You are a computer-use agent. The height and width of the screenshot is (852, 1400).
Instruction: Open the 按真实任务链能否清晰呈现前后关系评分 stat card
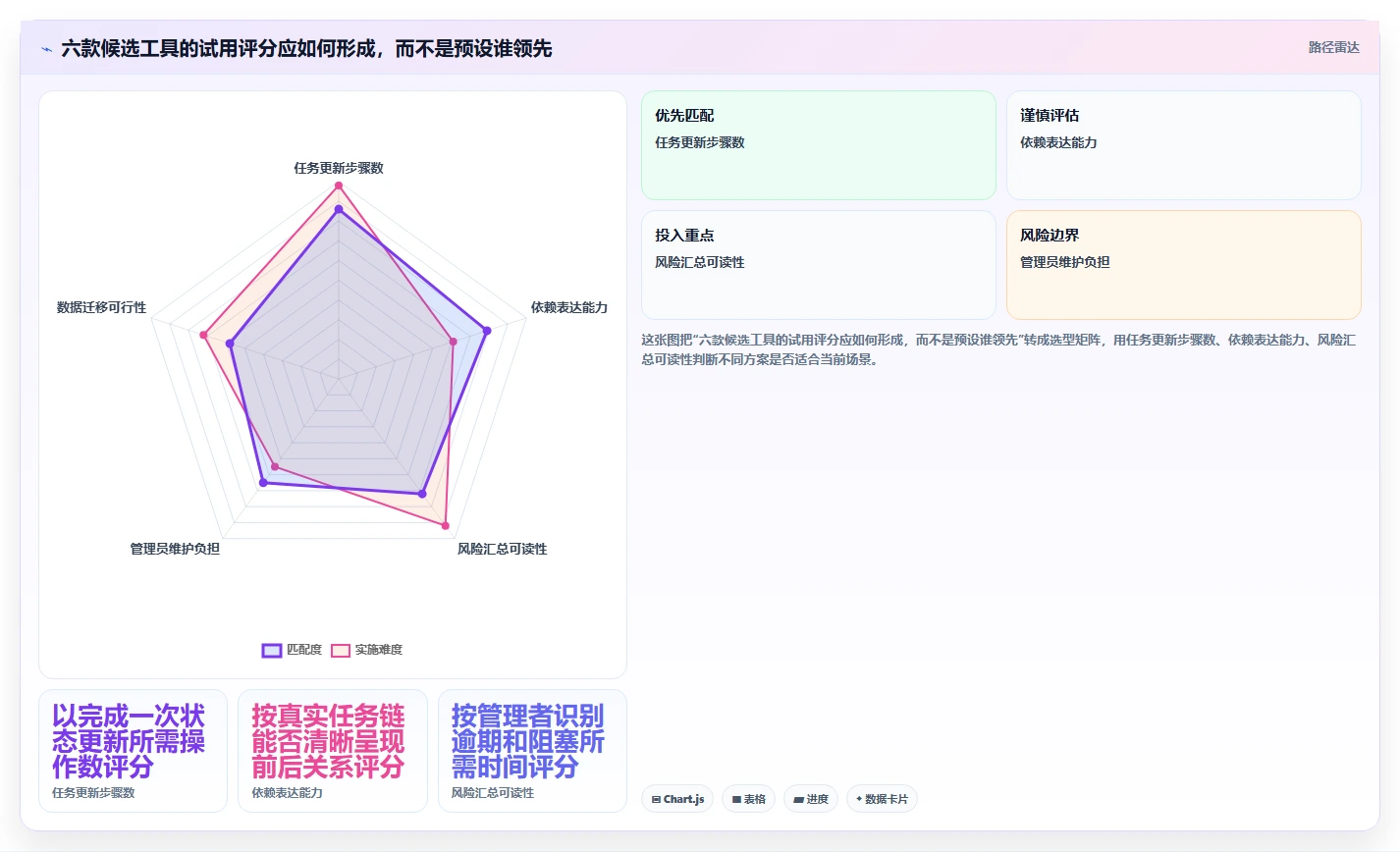[x=333, y=751]
